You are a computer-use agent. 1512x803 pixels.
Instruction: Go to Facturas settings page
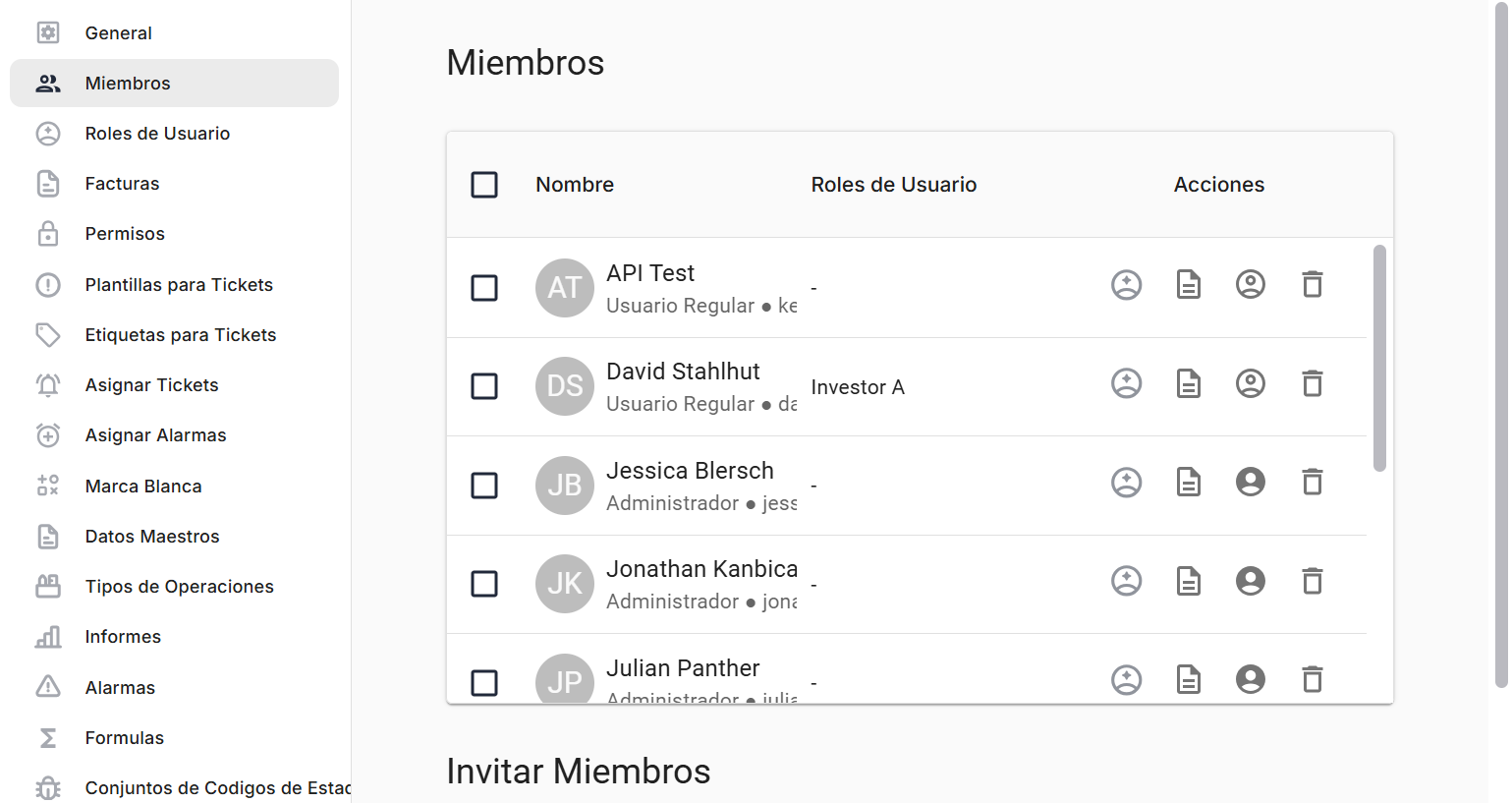[x=122, y=184]
